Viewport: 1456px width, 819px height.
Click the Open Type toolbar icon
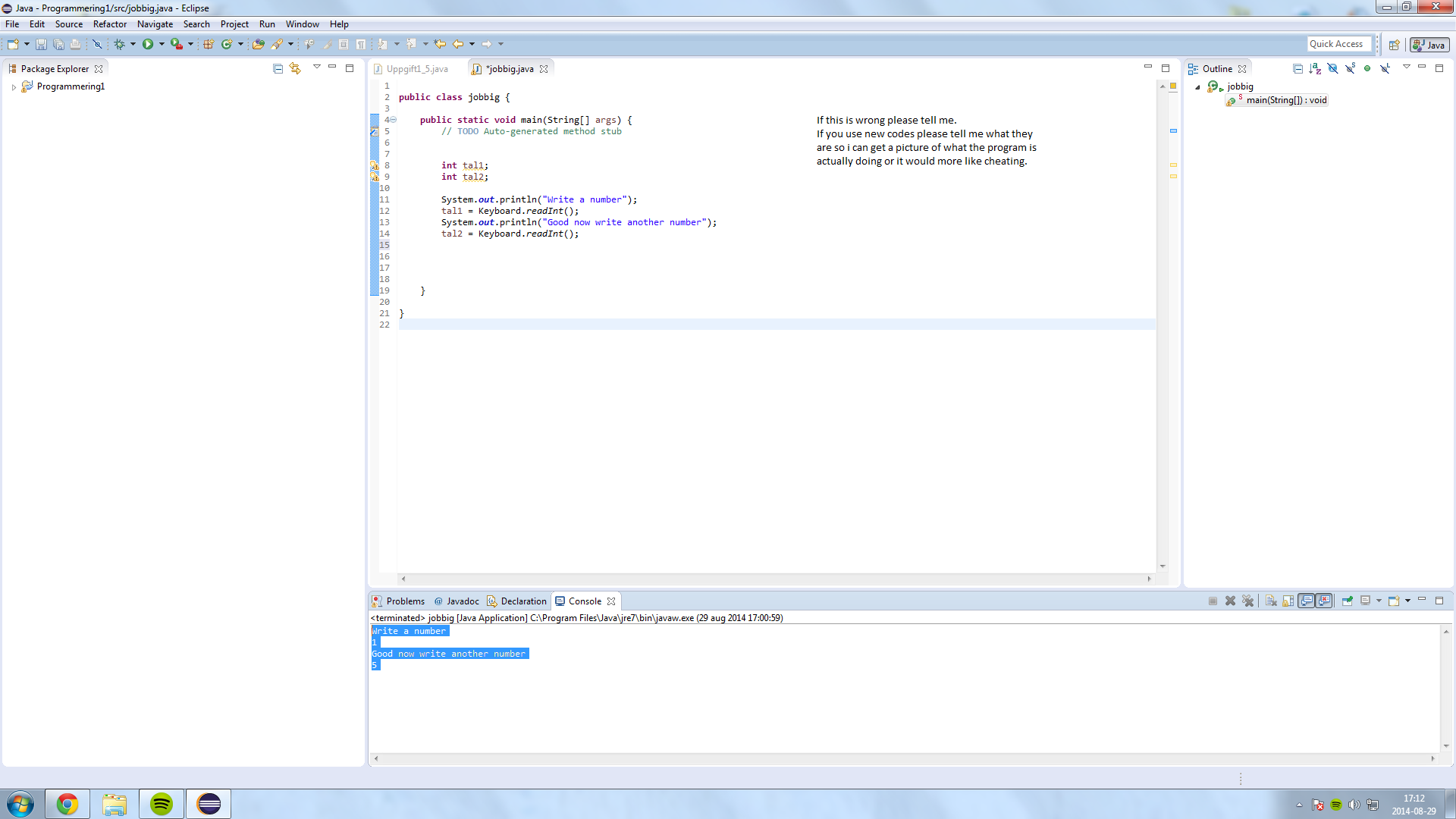pos(258,45)
